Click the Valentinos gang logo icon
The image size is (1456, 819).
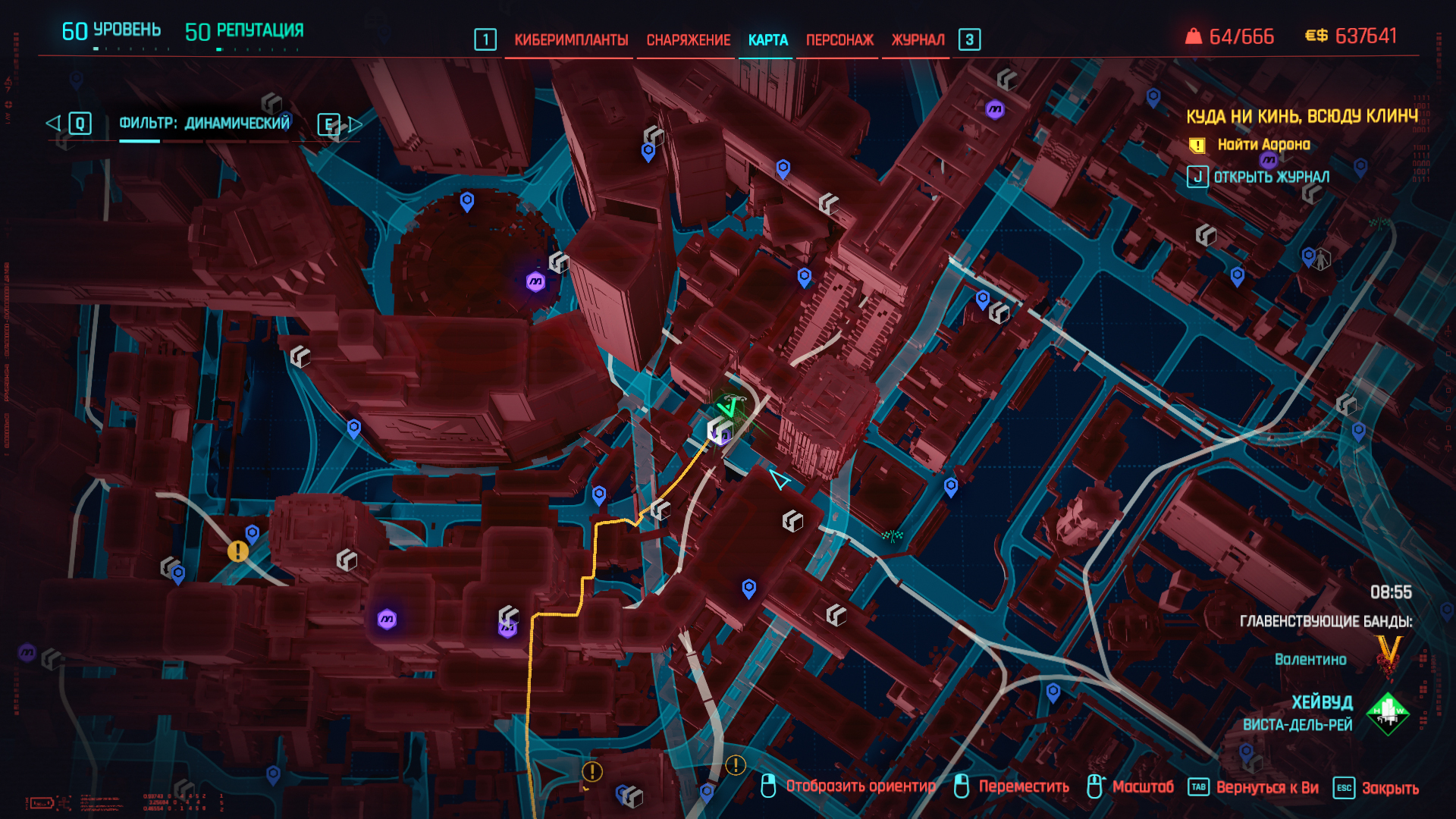pos(1389,656)
